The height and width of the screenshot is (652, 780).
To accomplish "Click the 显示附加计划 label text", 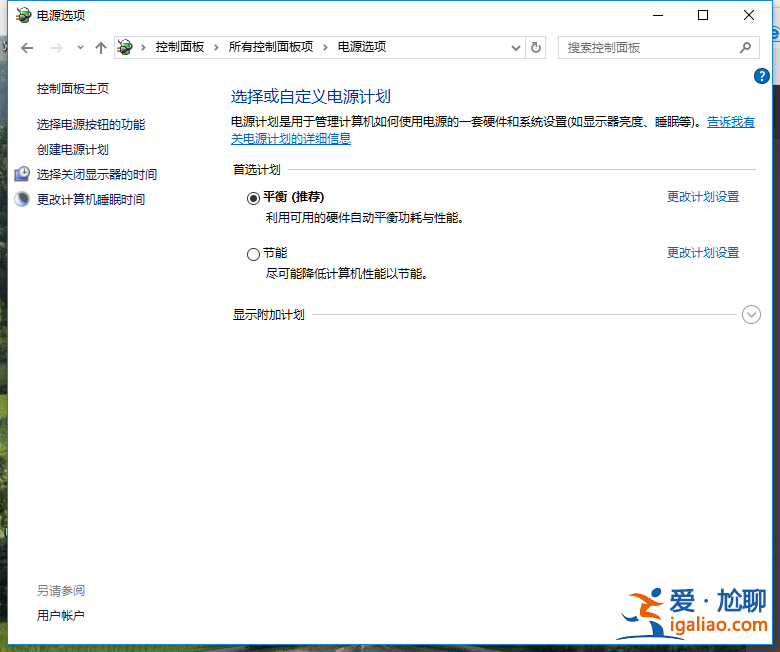I will pos(269,314).
